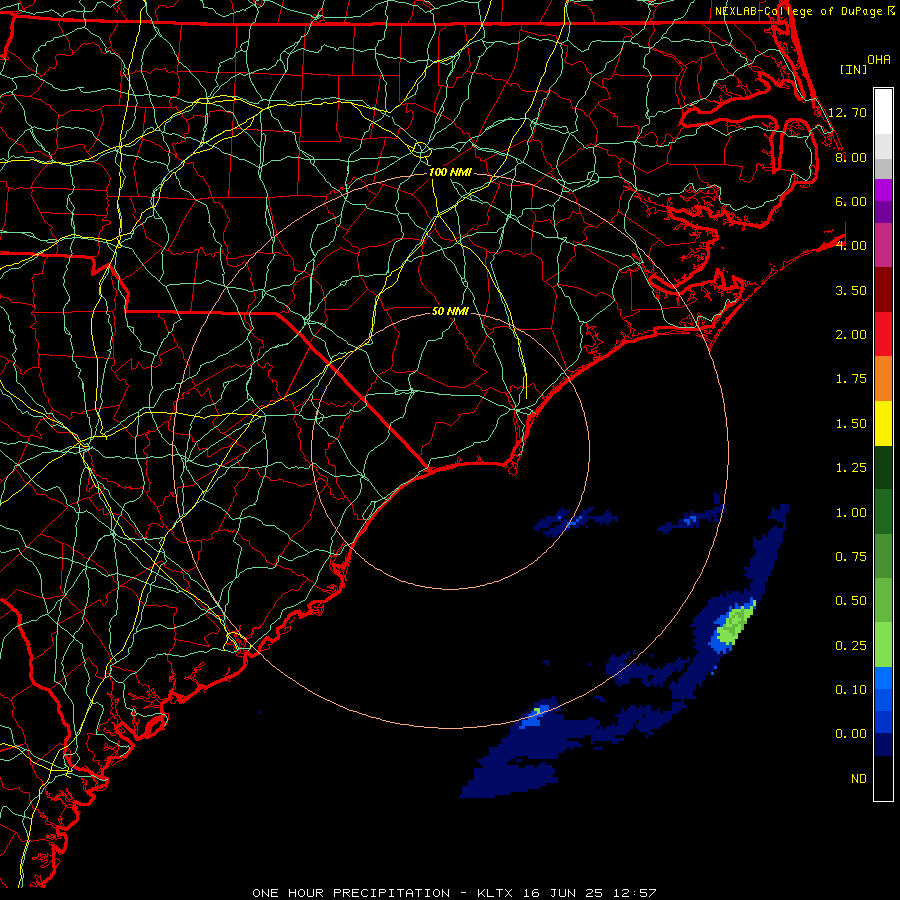Click the "1.00" legend label
The width and height of the screenshot is (900, 900).
pyautogui.click(x=851, y=513)
